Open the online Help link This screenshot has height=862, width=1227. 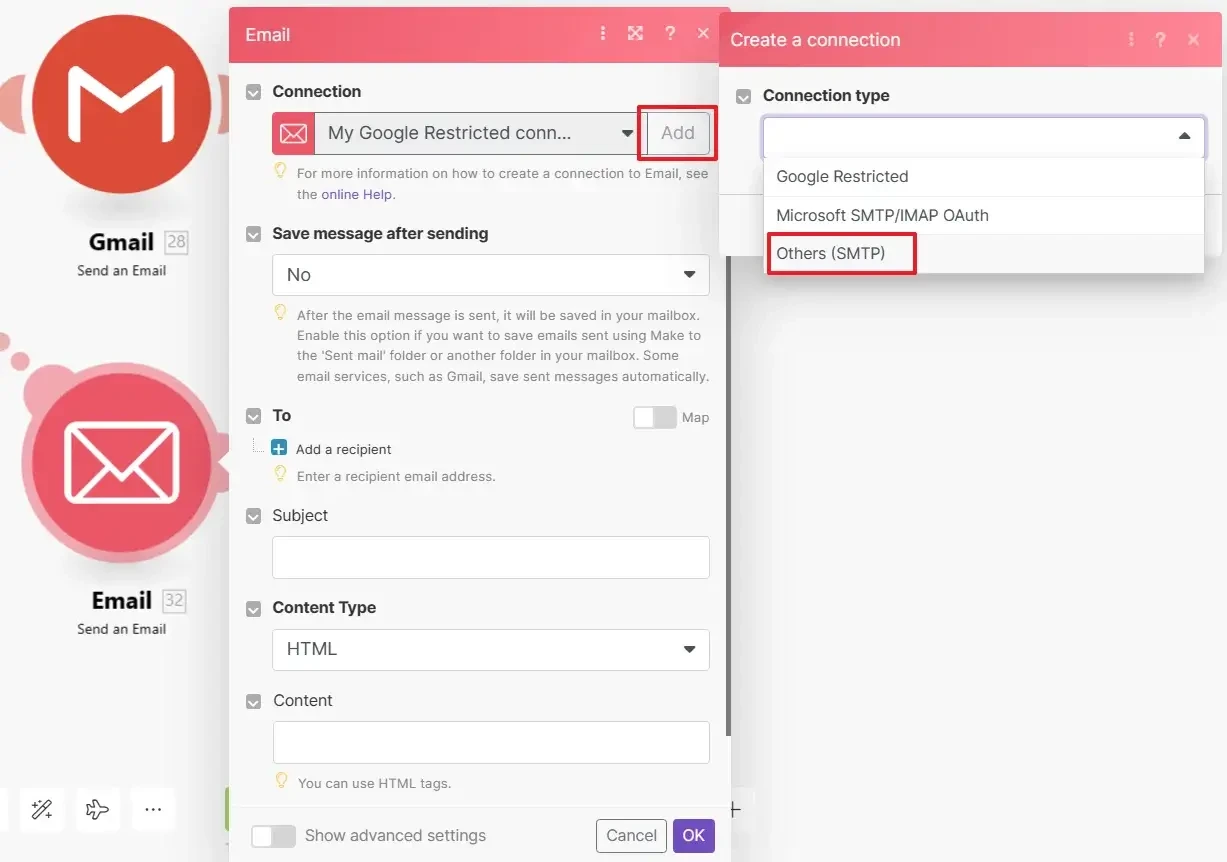point(357,194)
